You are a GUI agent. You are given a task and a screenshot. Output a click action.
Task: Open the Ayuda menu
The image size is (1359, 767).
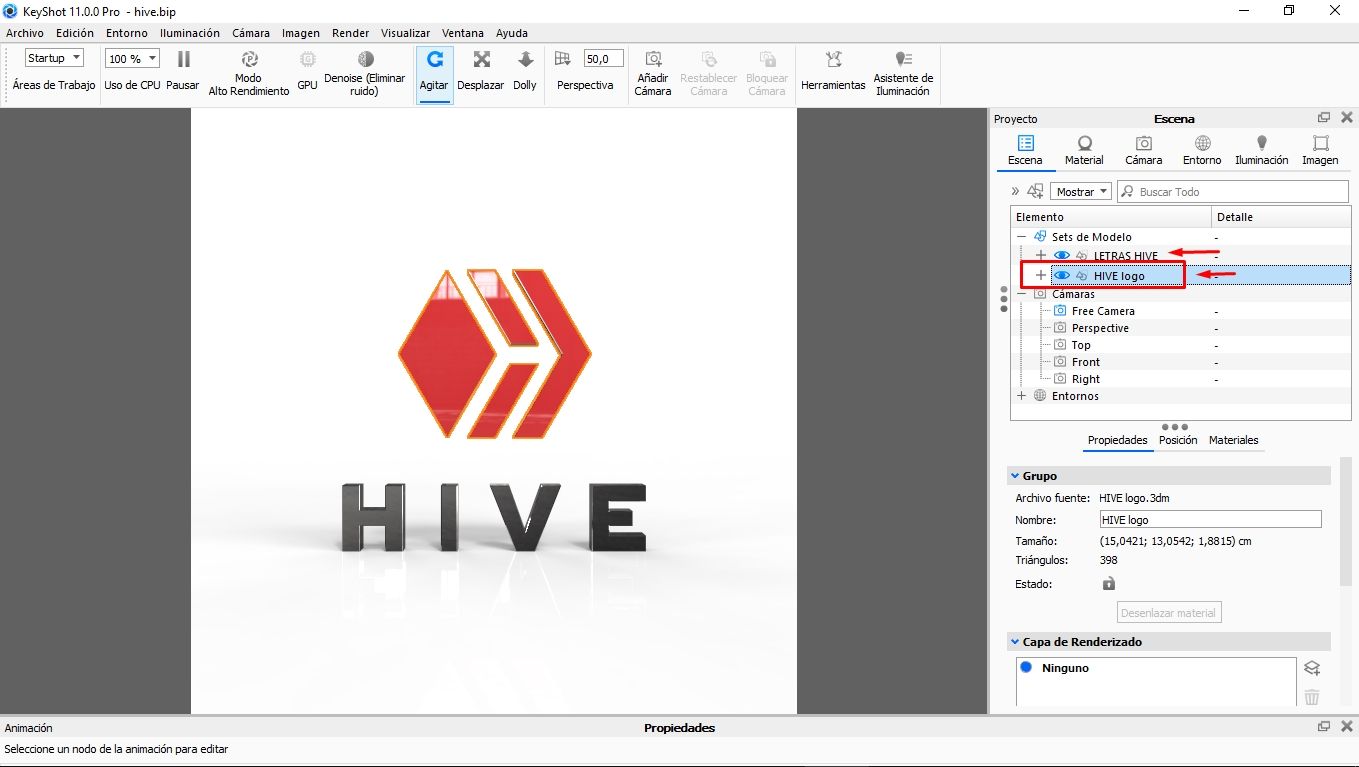point(512,33)
